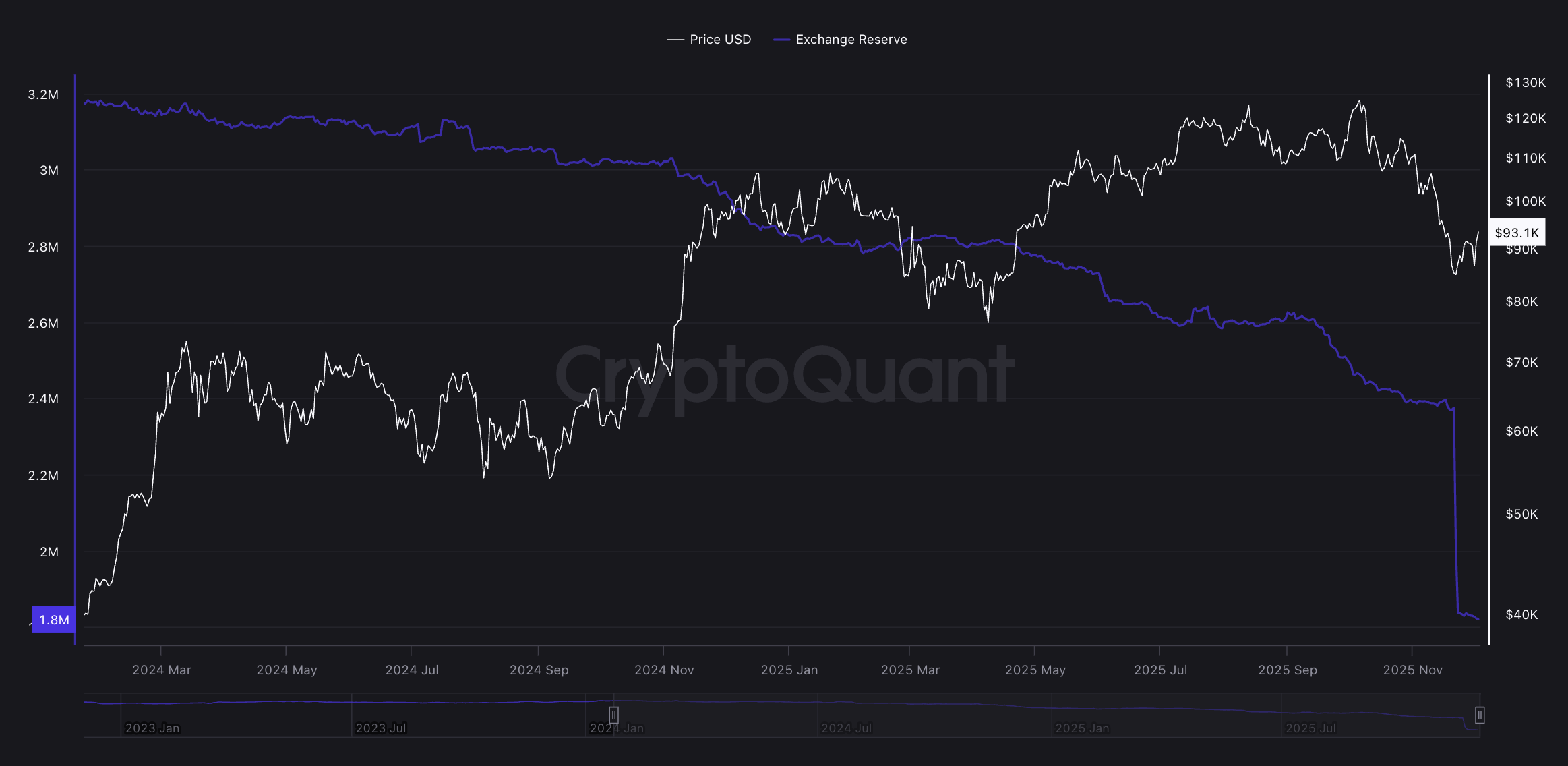Click the $40K right axis label
Viewport: 1568px width, 766px height.
point(1521,614)
